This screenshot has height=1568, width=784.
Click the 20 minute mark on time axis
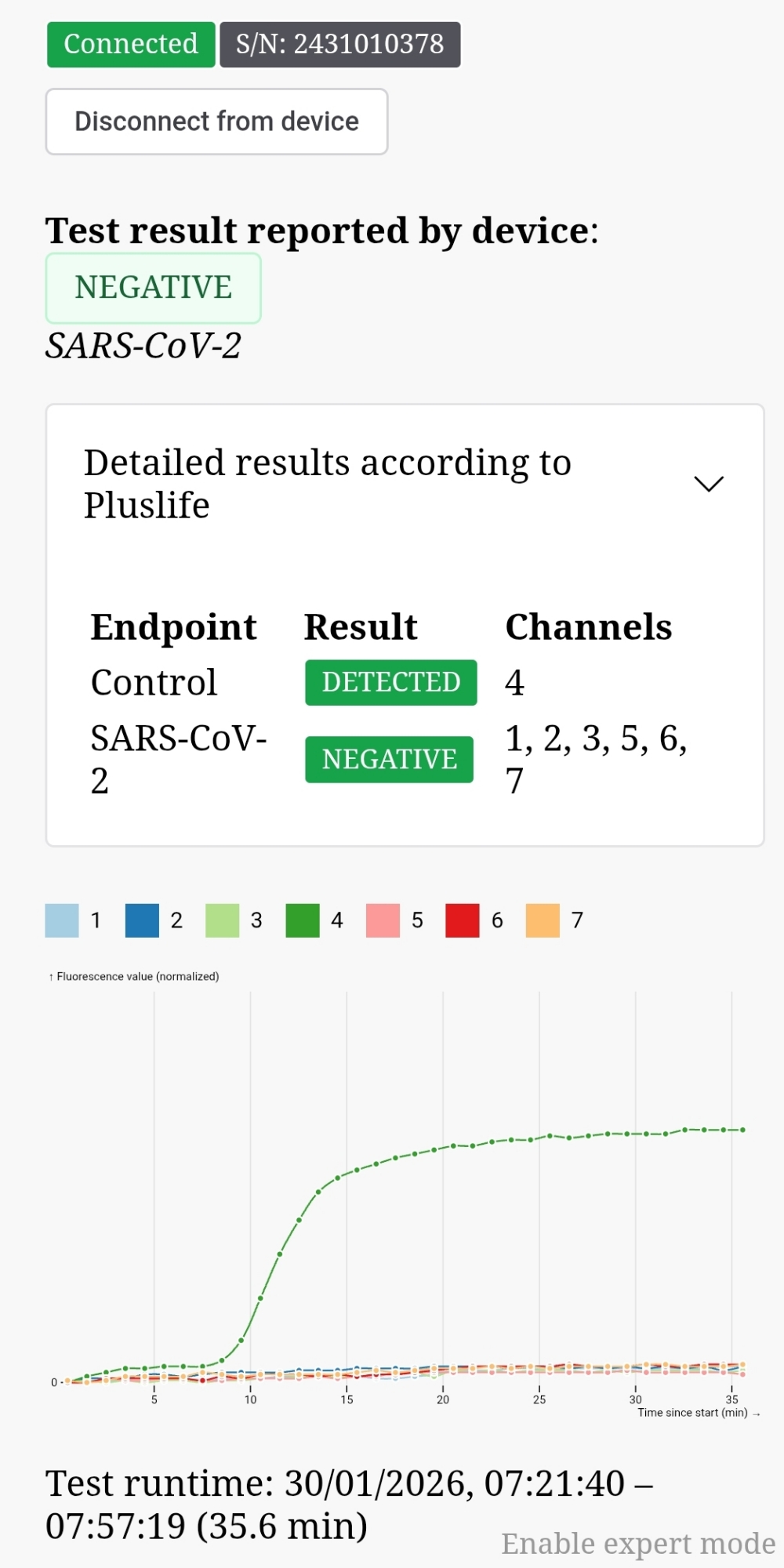coord(443,1399)
